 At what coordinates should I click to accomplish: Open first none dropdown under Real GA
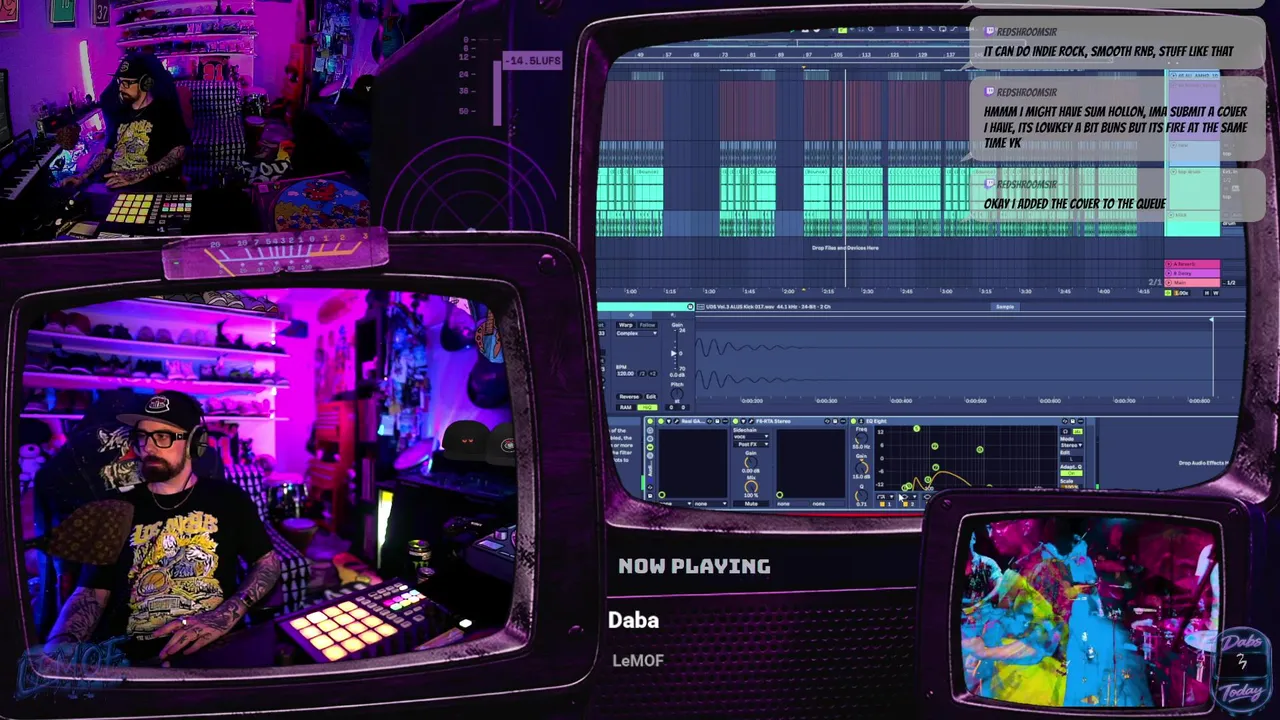[x=675, y=504]
